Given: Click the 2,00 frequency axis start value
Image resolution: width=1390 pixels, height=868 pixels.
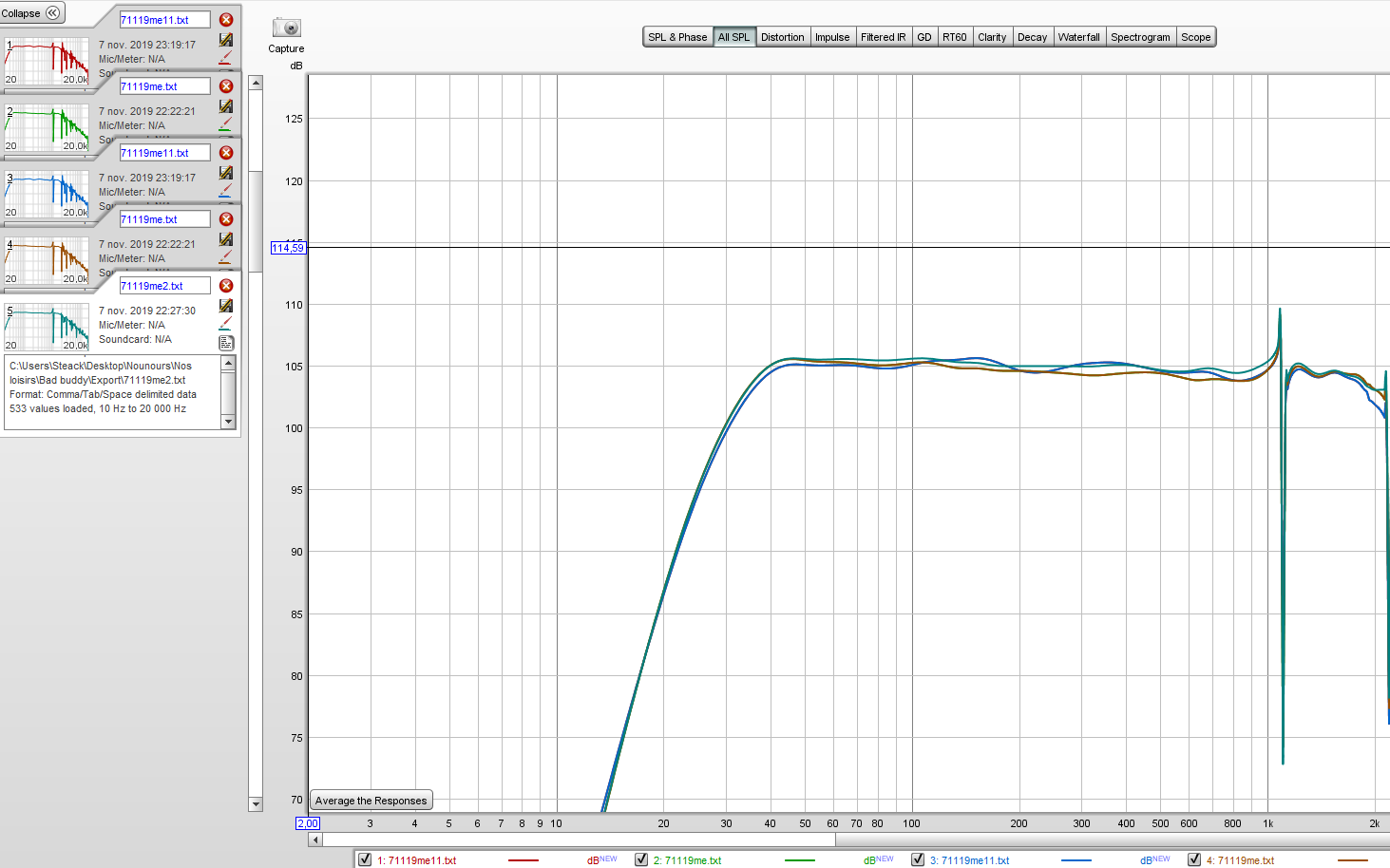Looking at the screenshot, I should pyautogui.click(x=308, y=823).
